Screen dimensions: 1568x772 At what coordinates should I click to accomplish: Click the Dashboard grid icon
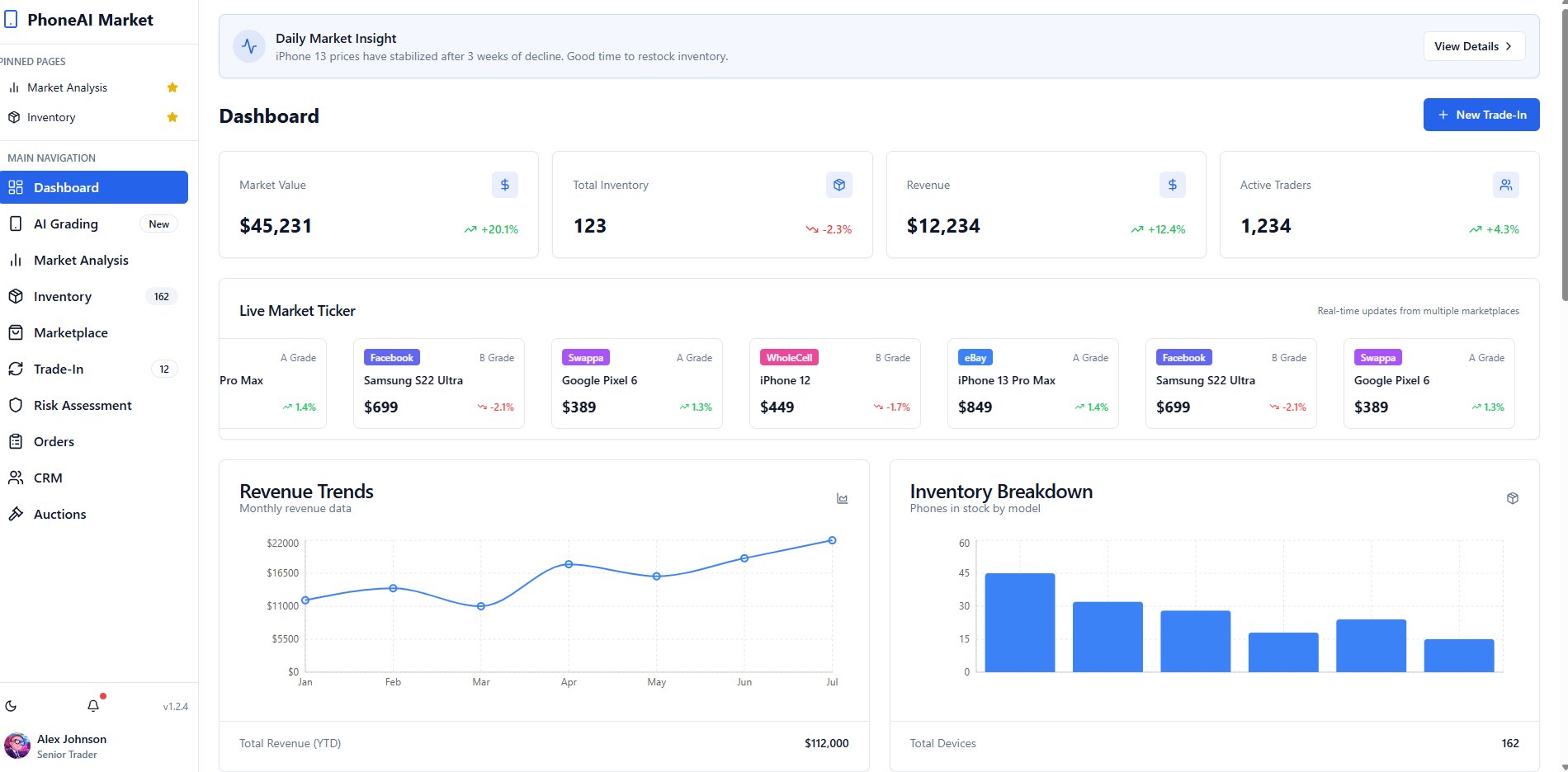click(x=15, y=187)
